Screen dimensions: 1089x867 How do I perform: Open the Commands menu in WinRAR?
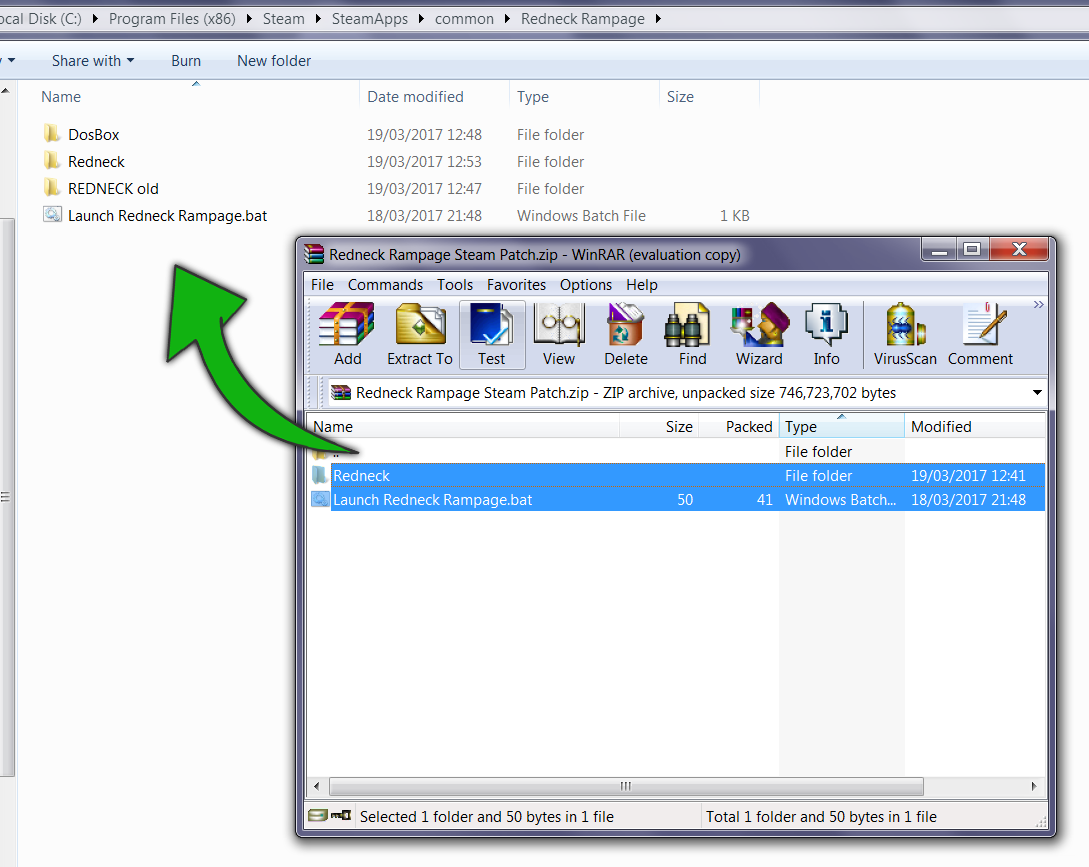tap(385, 285)
